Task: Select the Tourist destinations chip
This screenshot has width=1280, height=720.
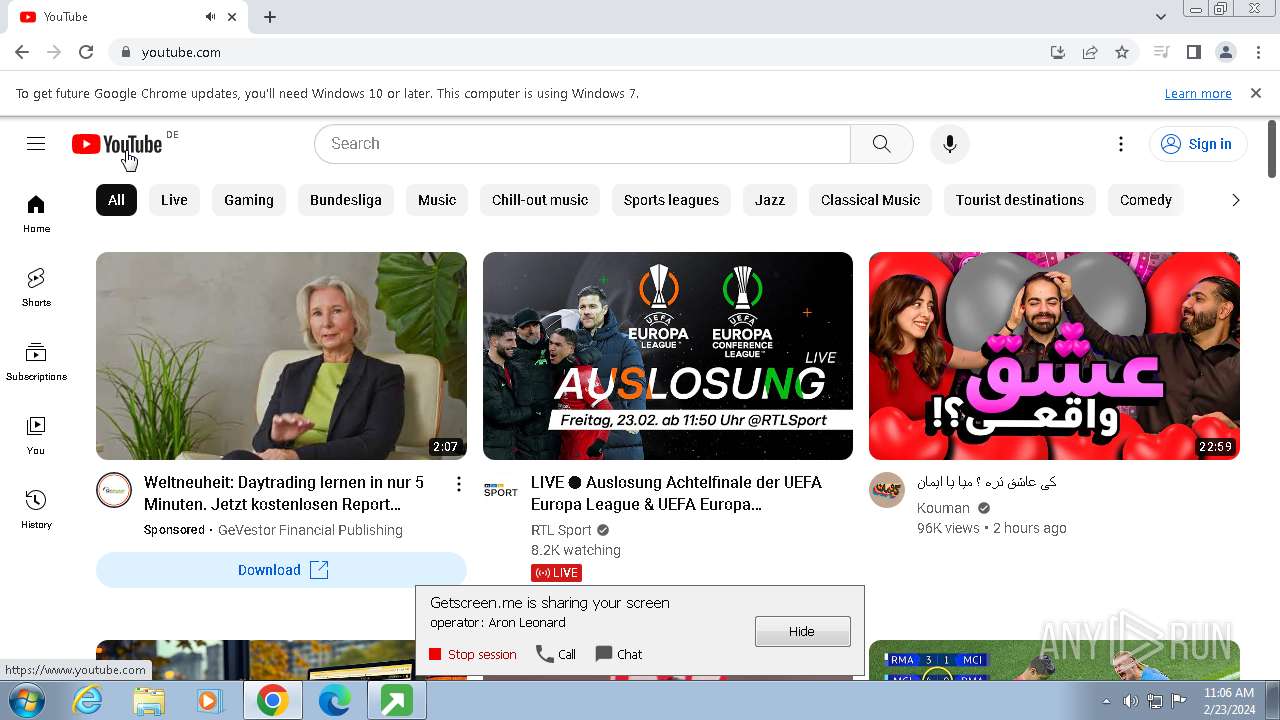Action: click(1020, 200)
